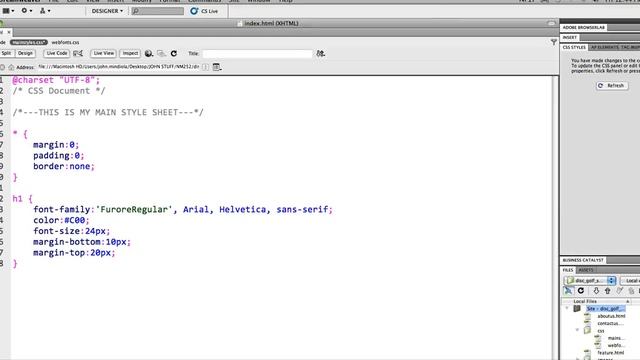The image size is (640, 360).
Task: Open the File Management icon menu
Action: [321, 53]
